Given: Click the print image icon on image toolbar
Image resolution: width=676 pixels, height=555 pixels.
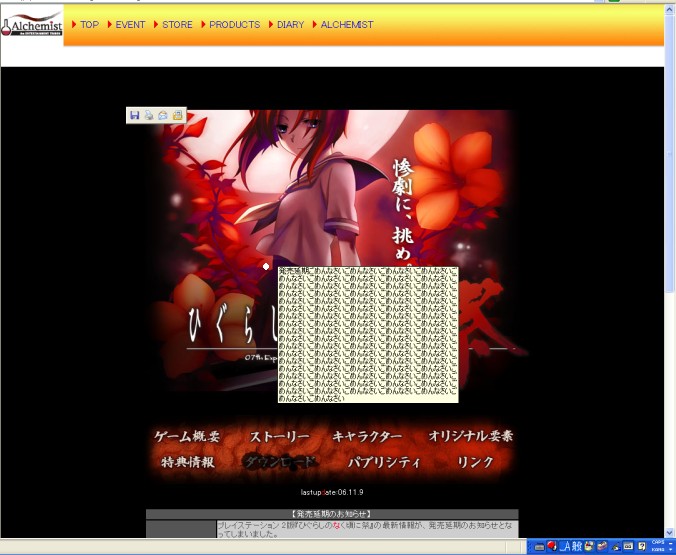Looking at the screenshot, I should [x=149, y=115].
